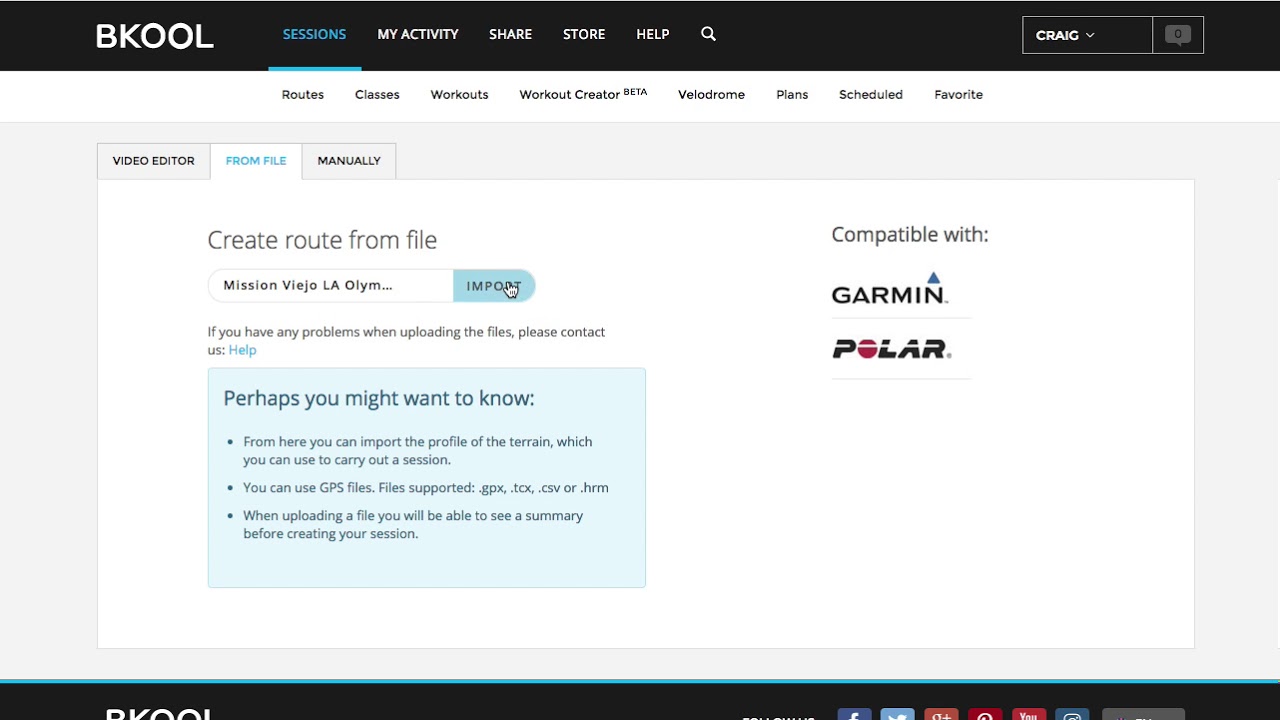Expand the CRAIG user account dropdown
Screen dimensions: 1280x720
(1087, 35)
